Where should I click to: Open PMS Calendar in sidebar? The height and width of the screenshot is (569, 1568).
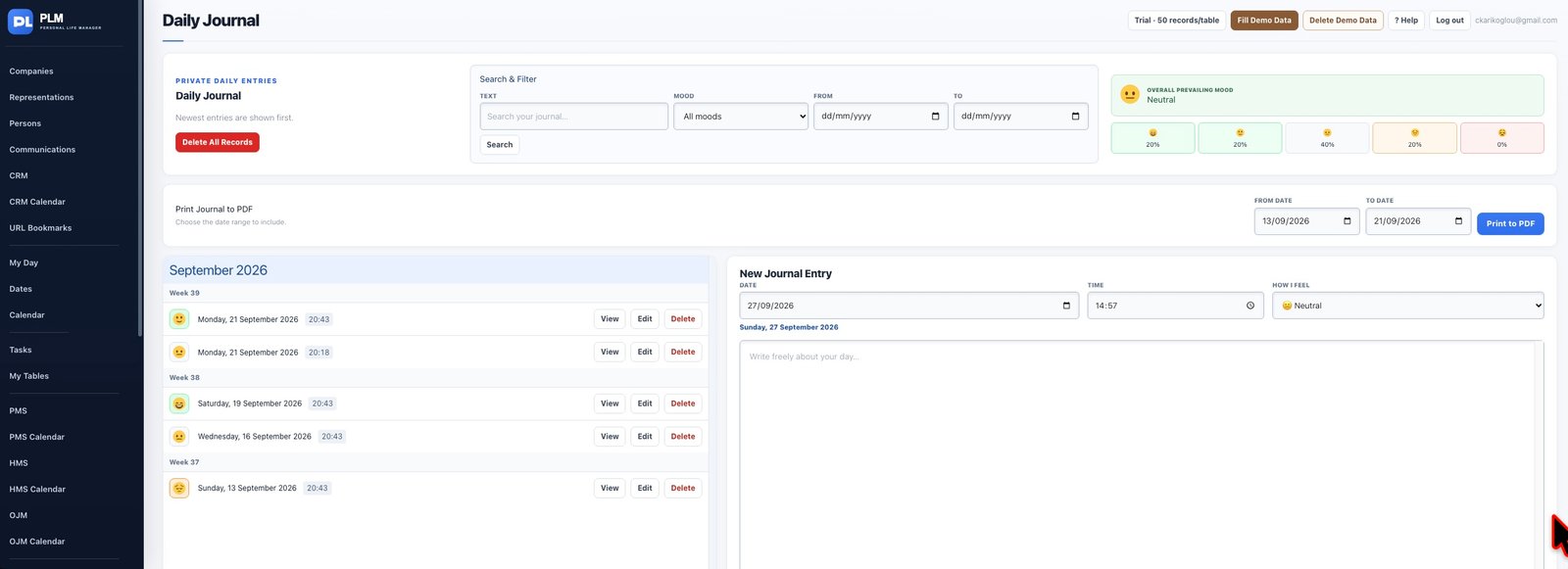(37, 437)
